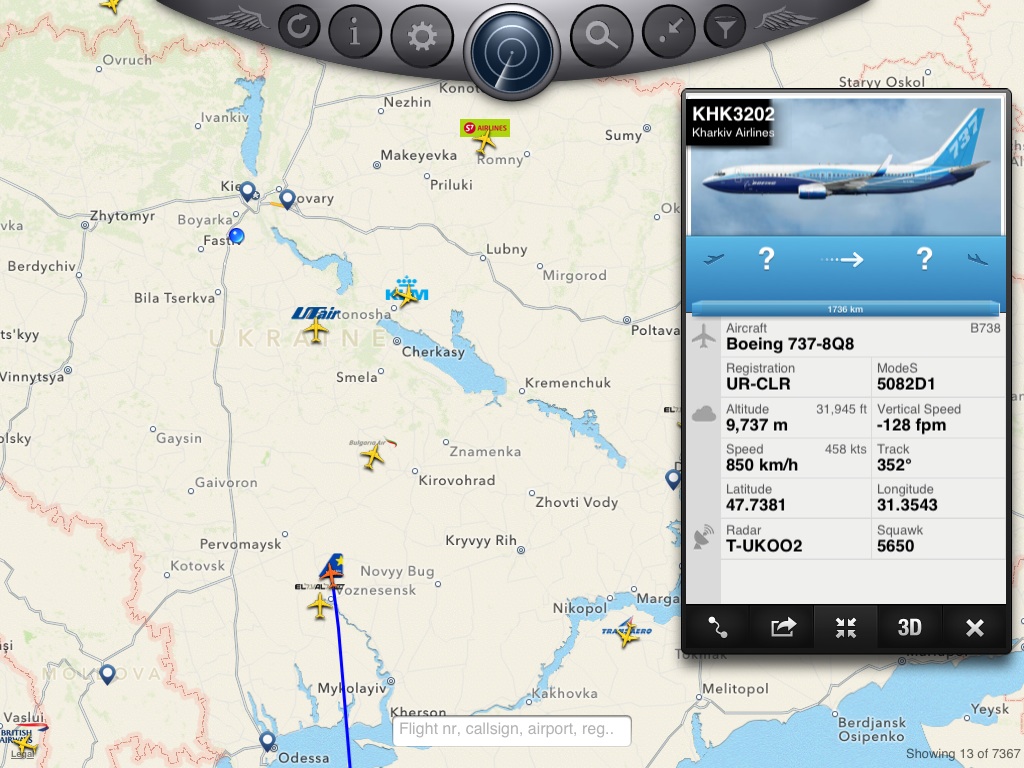This screenshot has width=1024, height=768.
Task: Click the 1736 km distance progress bar
Action: (845, 309)
